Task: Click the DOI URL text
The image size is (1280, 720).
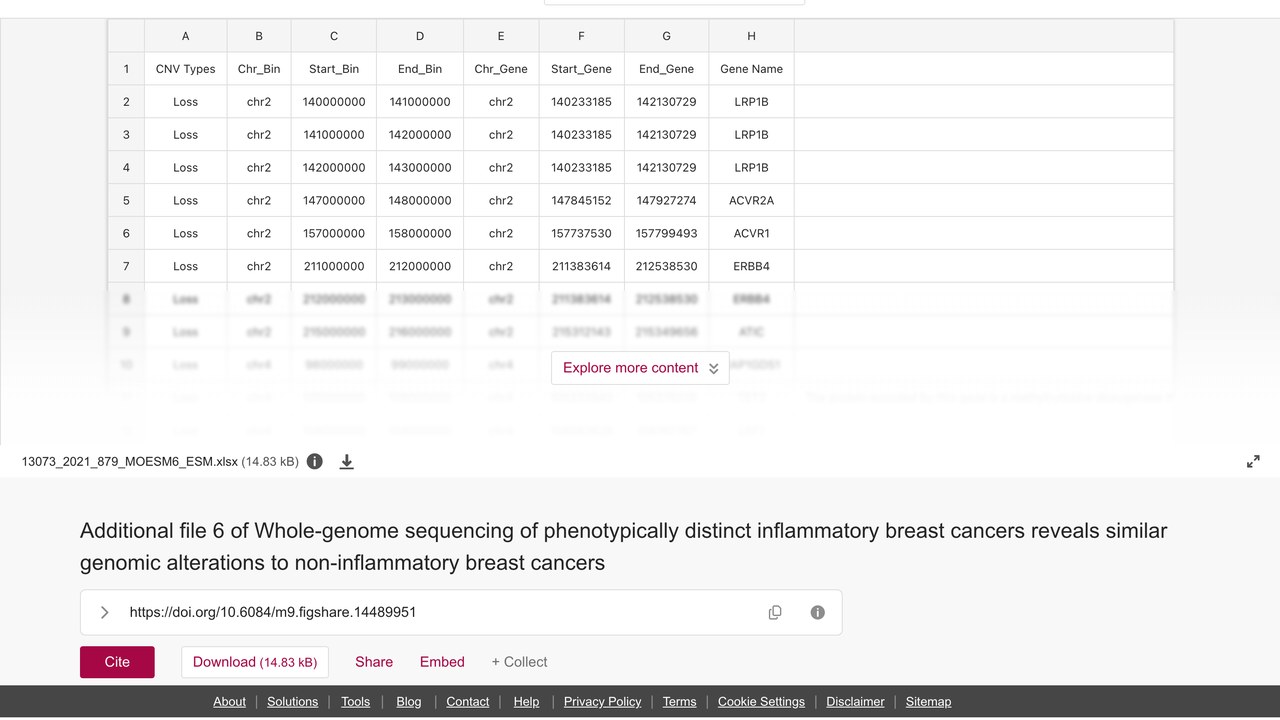Action: pyautogui.click(x=273, y=612)
